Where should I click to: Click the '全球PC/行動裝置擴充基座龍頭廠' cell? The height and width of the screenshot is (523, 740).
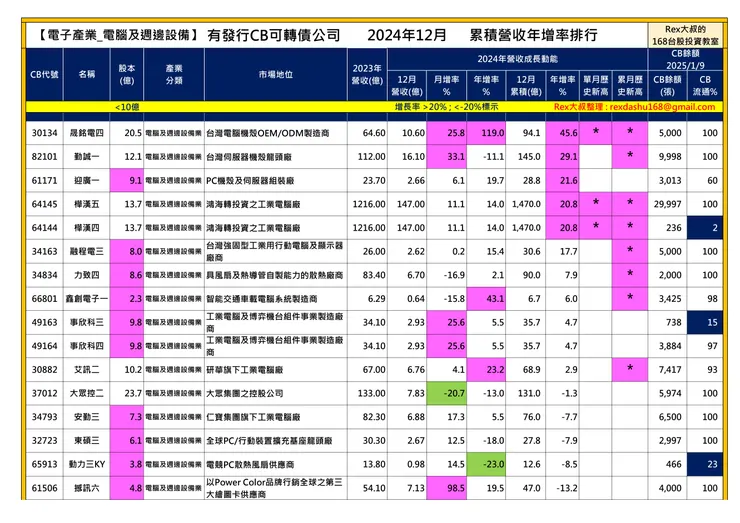click(276, 440)
